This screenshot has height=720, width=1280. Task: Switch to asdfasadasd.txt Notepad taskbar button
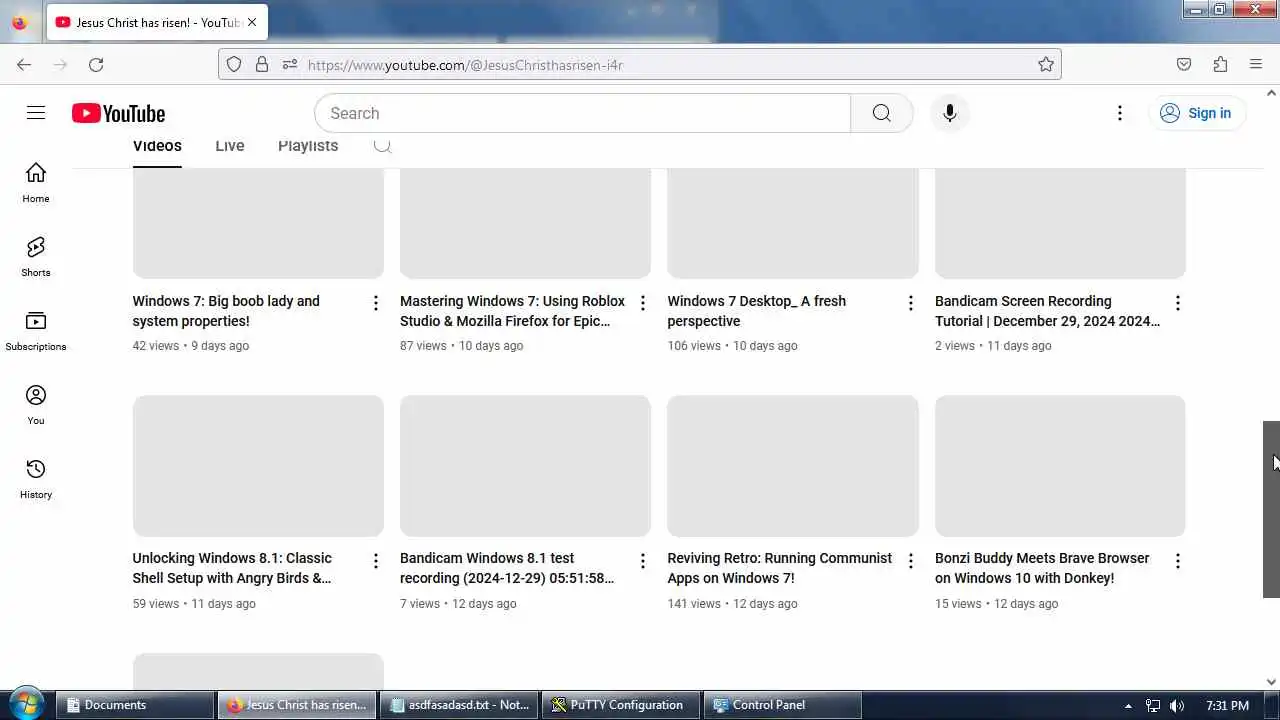460,705
